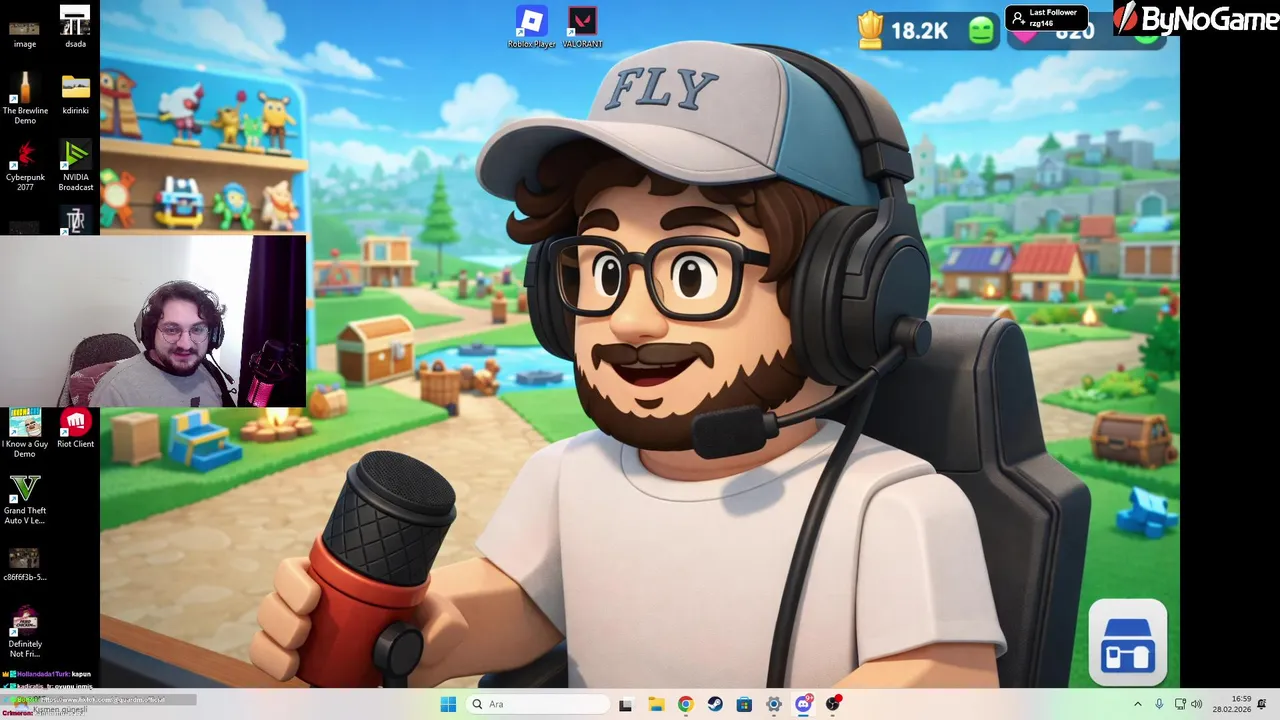Open the network tray icon
Image resolution: width=1280 pixels, height=720 pixels.
tap(1180, 704)
